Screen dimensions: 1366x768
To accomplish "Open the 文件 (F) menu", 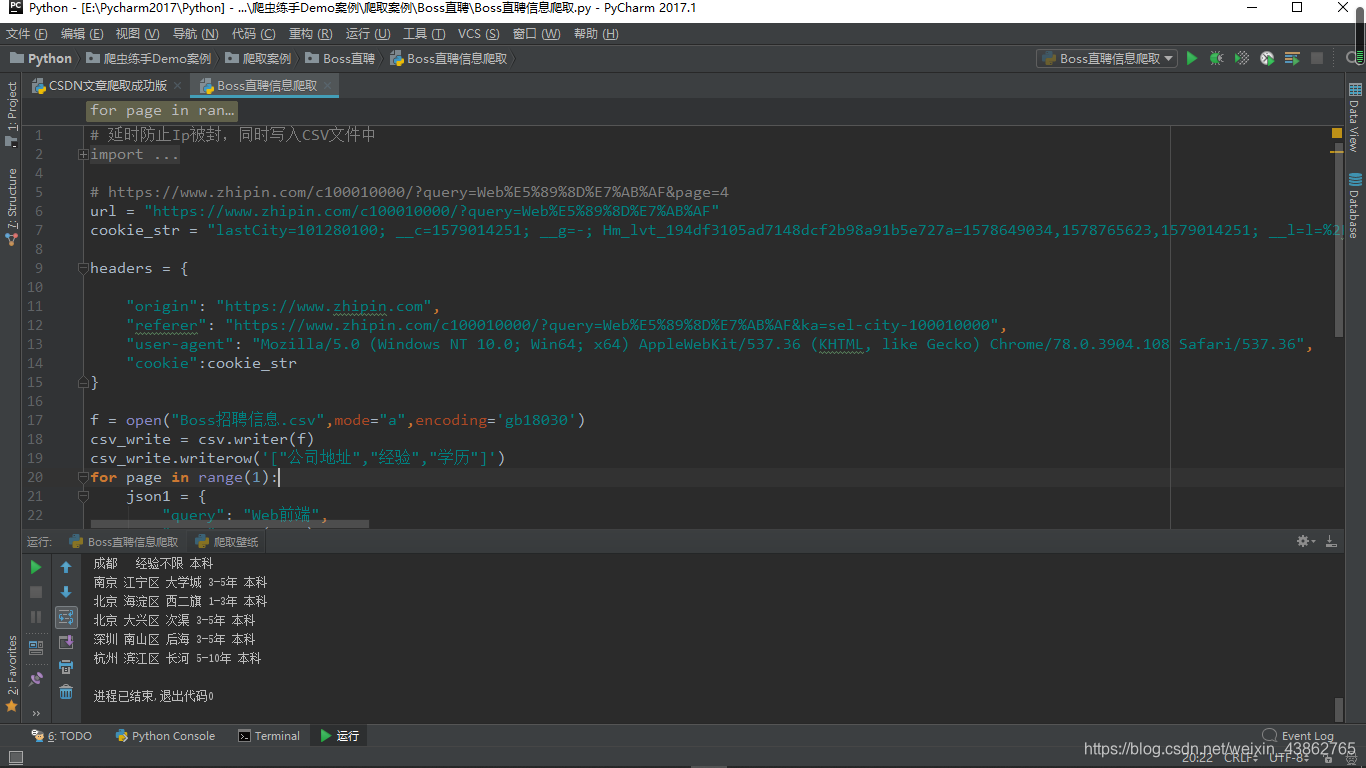I will tap(26, 34).
